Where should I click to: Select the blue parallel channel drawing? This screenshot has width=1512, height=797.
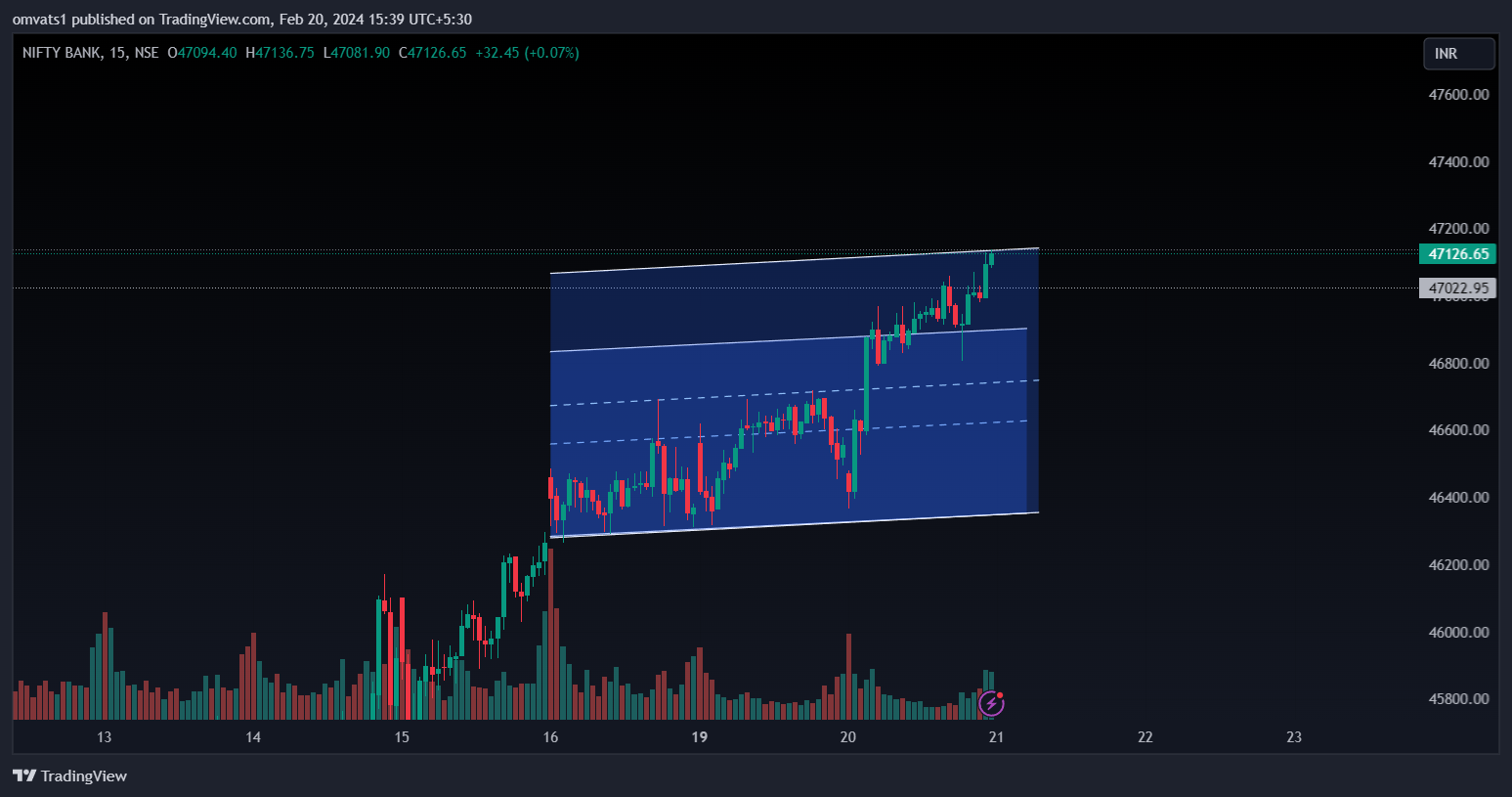(x=794, y=393)
